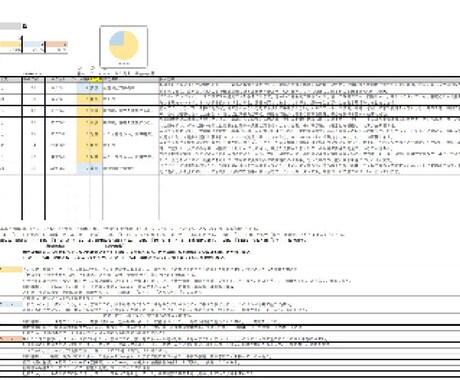Select the bright yellow highlighted table header cell
Screen dimensions: 460x380
pyautogui.click(x=96, y=80)
